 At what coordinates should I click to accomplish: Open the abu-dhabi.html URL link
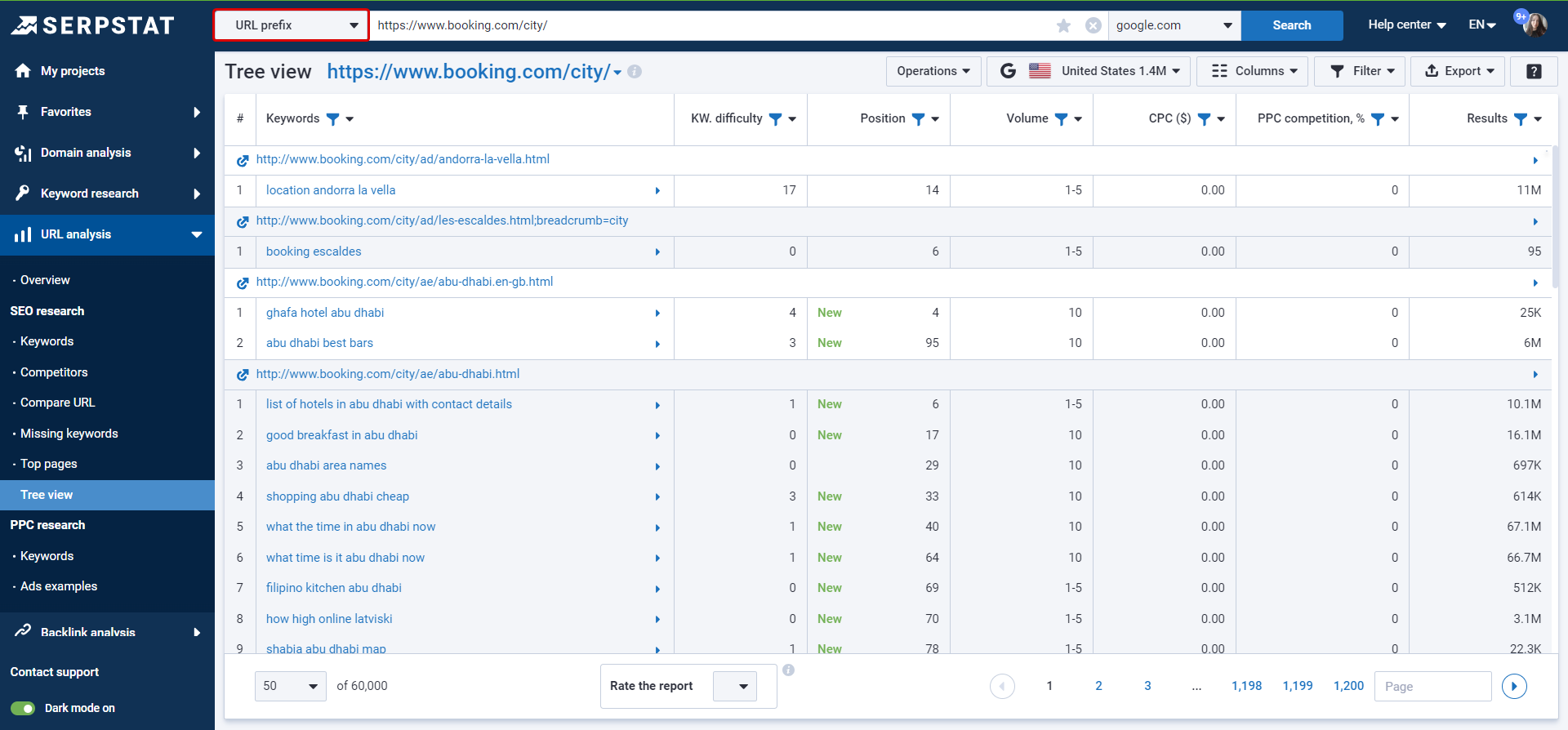point(388,374)
